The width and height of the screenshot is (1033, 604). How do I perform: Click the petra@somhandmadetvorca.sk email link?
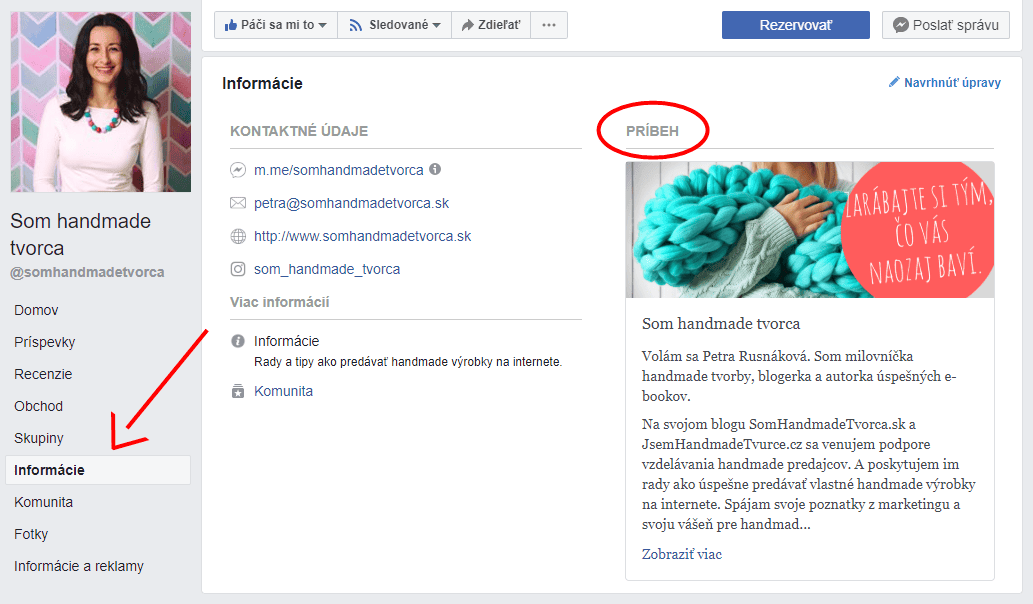pyautogui.click(x=351, y=203)
